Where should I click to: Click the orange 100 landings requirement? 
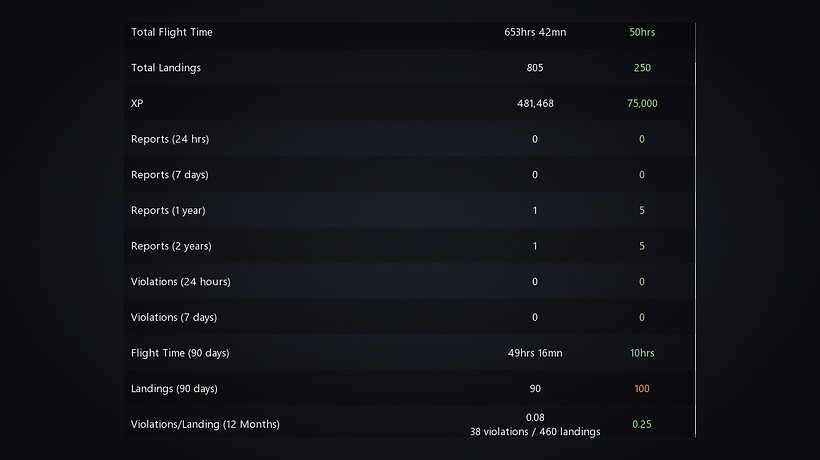pyautogui.click(x=642, y=389)
